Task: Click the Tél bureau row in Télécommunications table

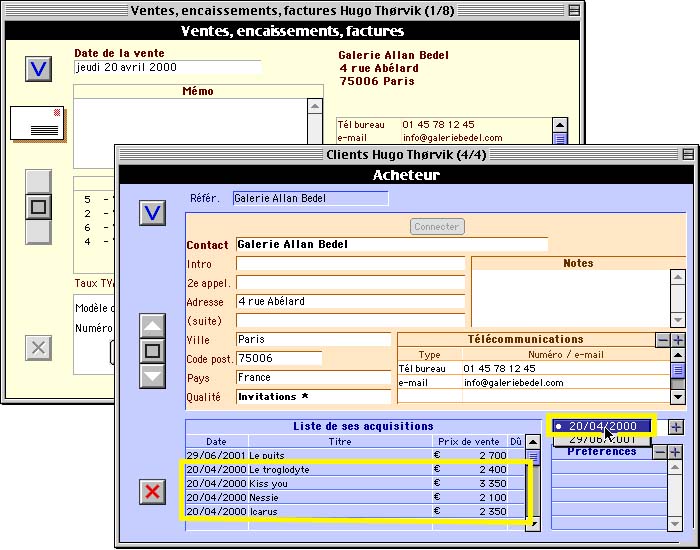Action: tap(534, 368)
